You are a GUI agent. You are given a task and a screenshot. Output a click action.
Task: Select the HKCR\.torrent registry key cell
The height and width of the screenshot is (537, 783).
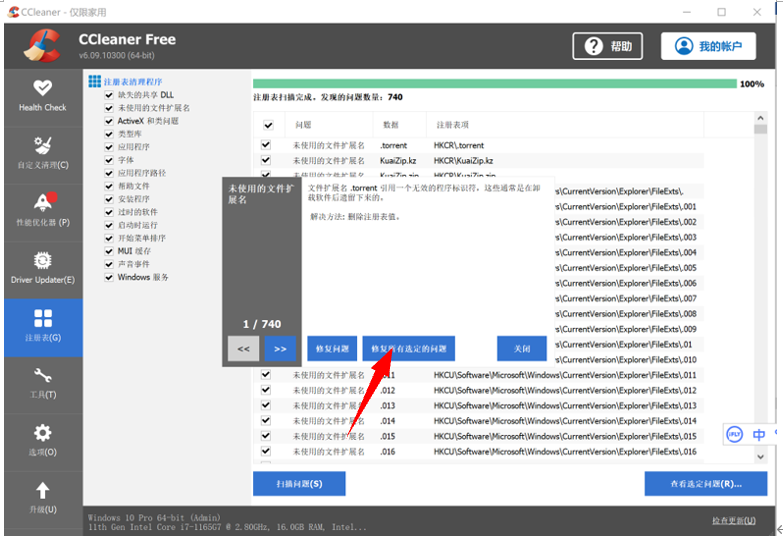[459, 145]
